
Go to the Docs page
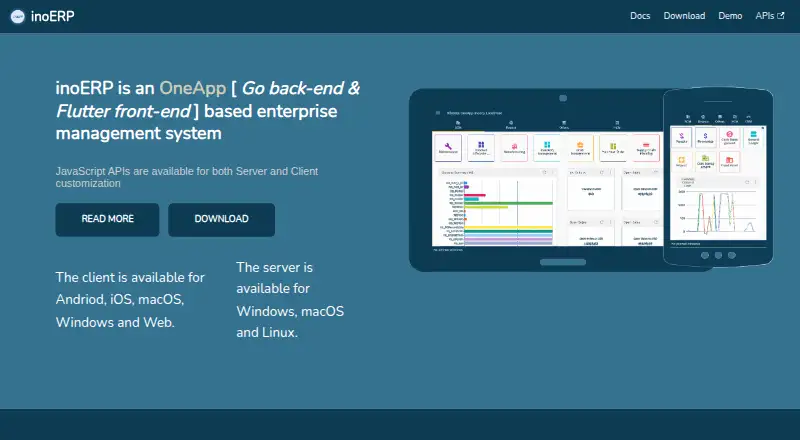(x=640, y=16)
